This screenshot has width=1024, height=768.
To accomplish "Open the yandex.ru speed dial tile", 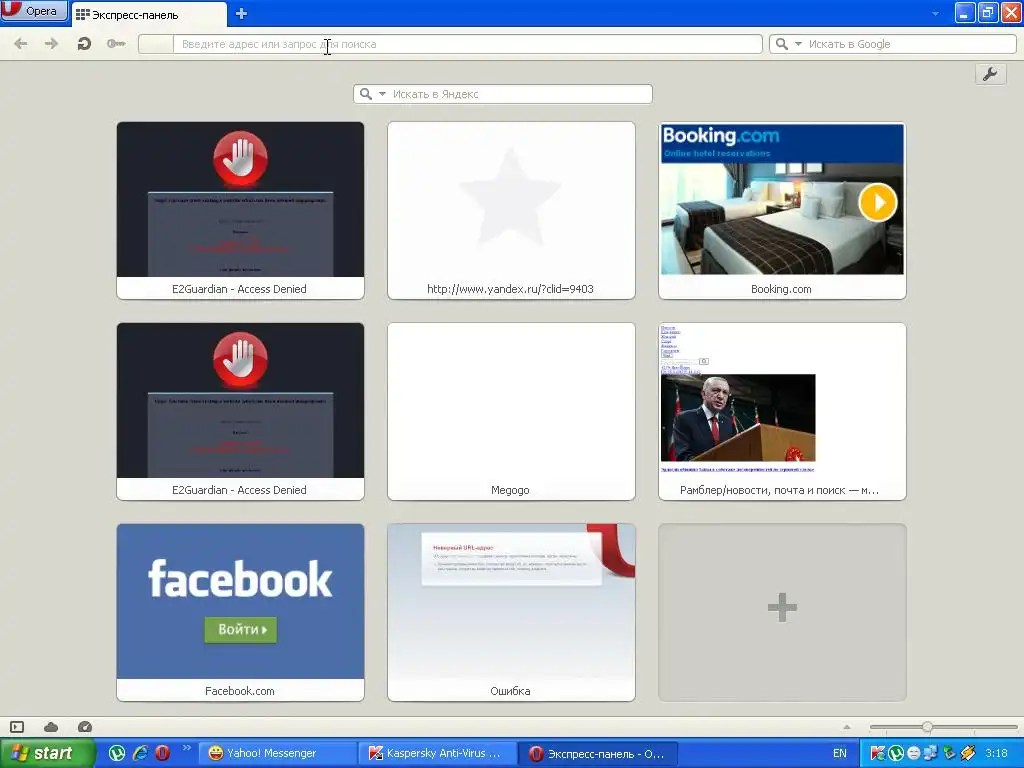I will click(511, 210).
